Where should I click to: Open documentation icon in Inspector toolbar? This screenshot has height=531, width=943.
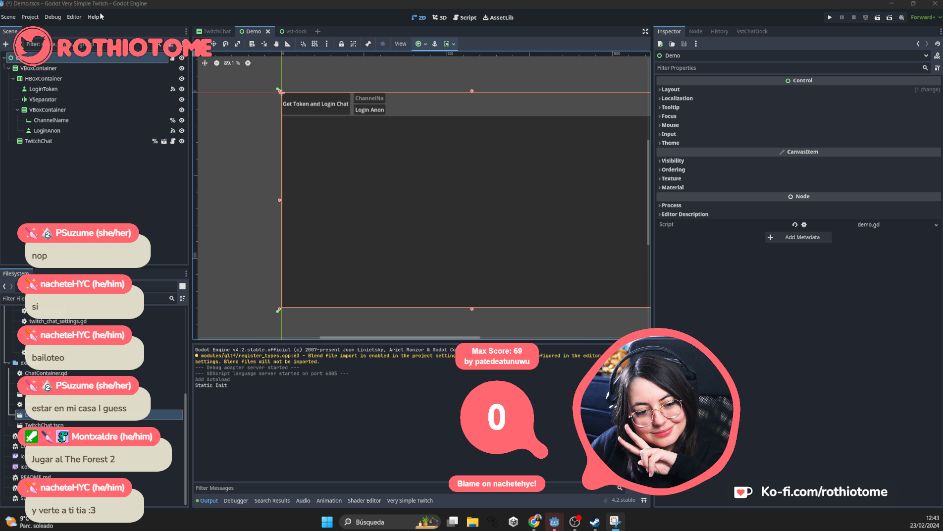(x=937, y=55)
